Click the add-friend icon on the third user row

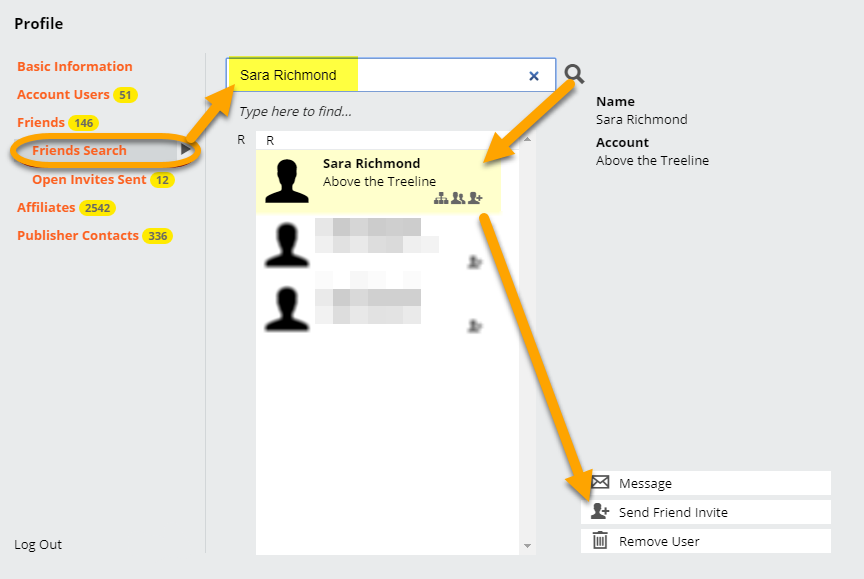[475, 325]
